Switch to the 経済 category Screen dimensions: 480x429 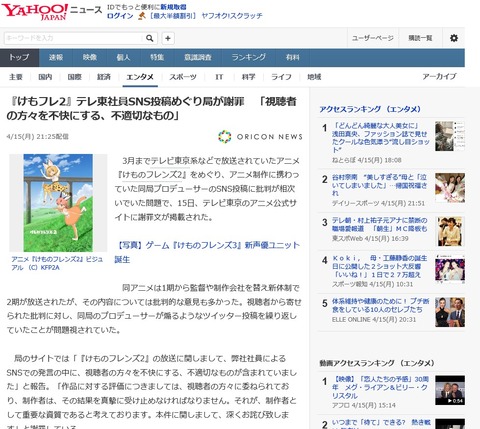pyautogui.click(x=104, y=77)
